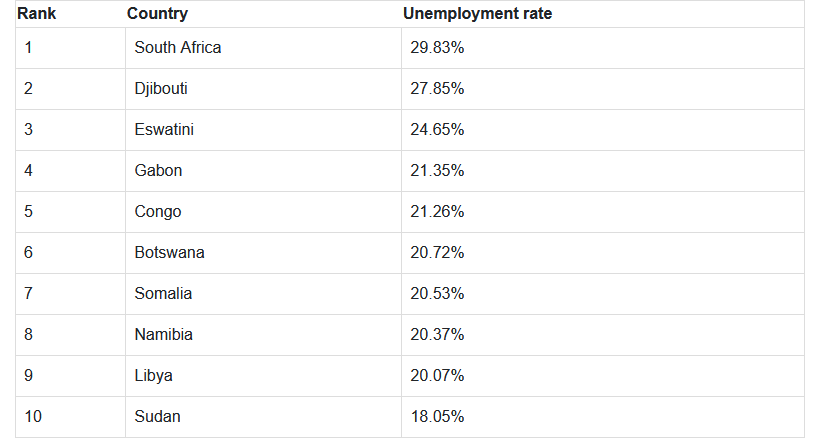This screenshot has height=442, width=821.
Task: Click the Rank column header
Action: pos(36,14)
